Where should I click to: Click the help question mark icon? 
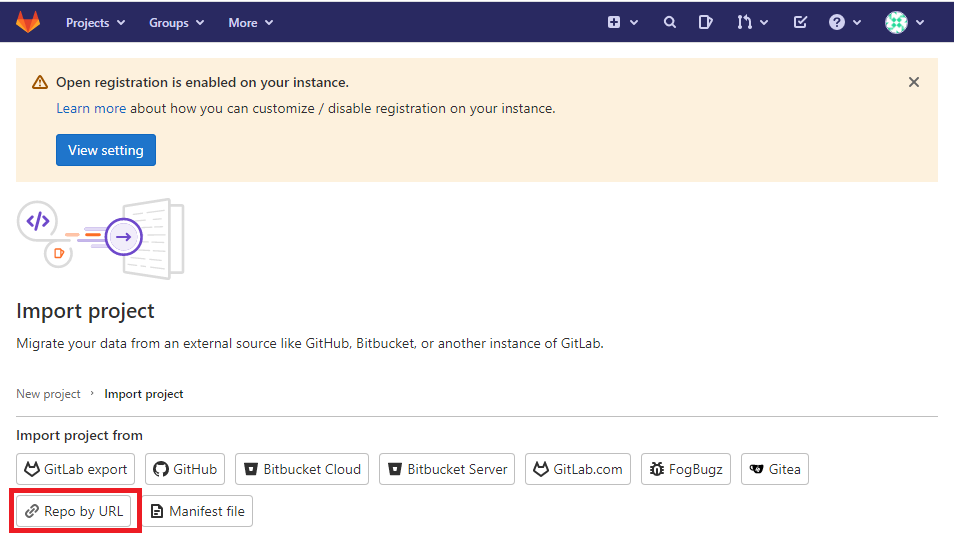point(837,23)
